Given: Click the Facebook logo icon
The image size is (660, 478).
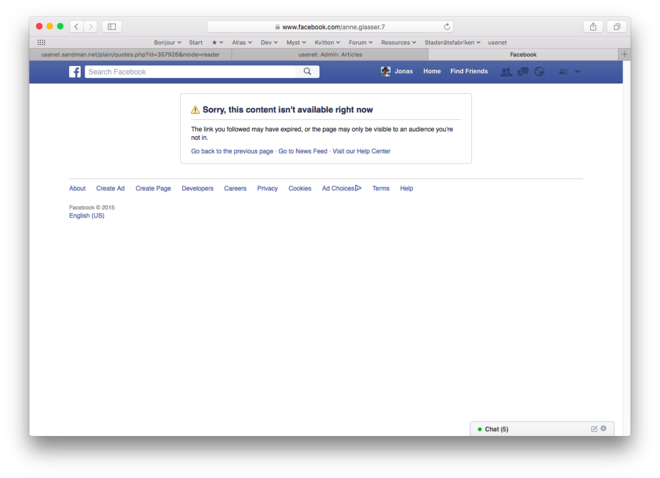Looking at the screenshot, I should (x=75, y=72).
